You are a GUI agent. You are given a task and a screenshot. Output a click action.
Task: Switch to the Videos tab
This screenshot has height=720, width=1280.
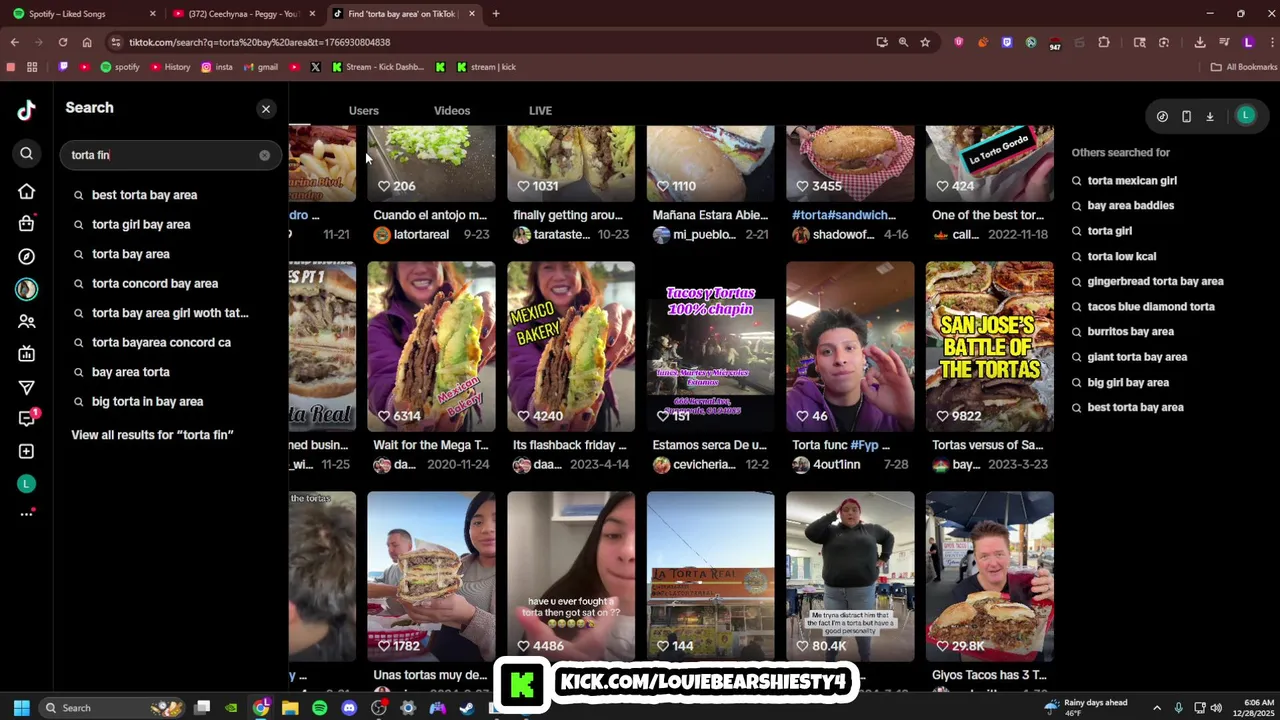click(452, 111)
